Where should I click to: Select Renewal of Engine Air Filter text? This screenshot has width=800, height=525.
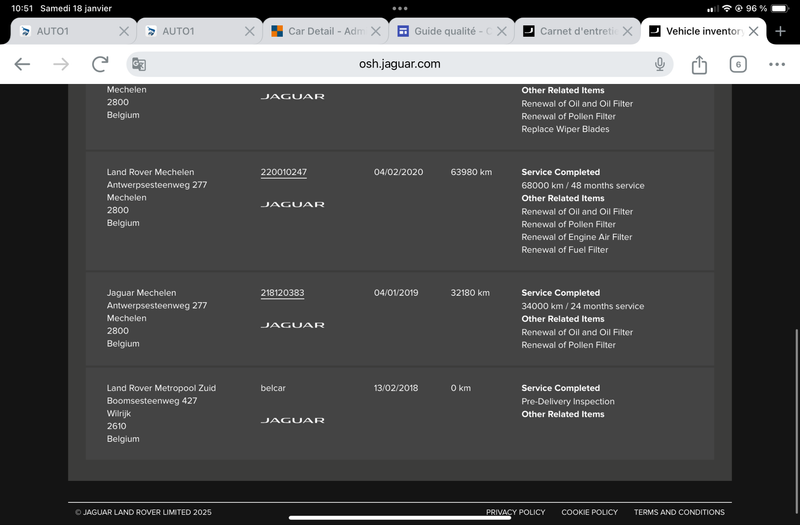[x=577, y=237]
